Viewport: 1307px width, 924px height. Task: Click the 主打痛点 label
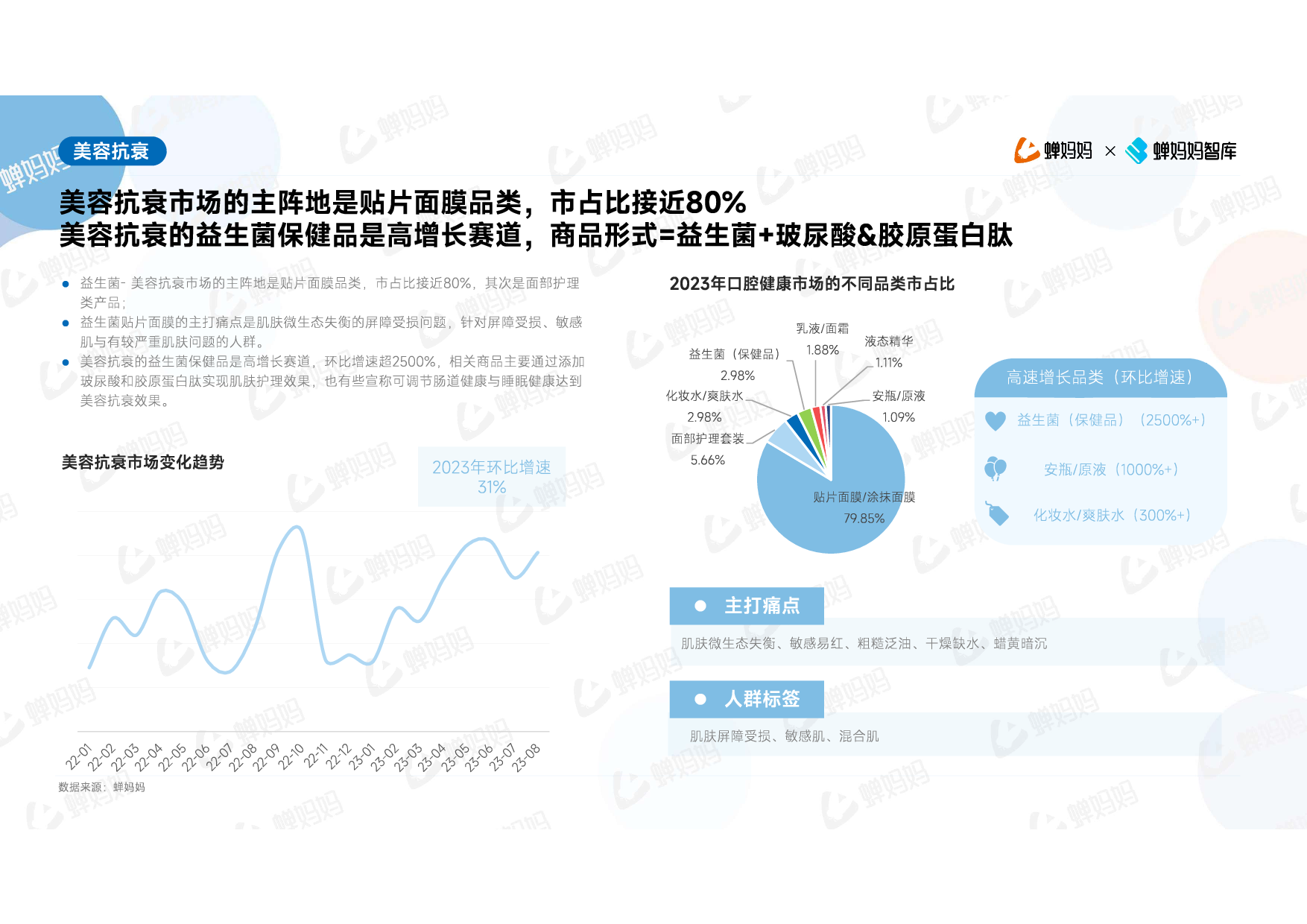762,606
